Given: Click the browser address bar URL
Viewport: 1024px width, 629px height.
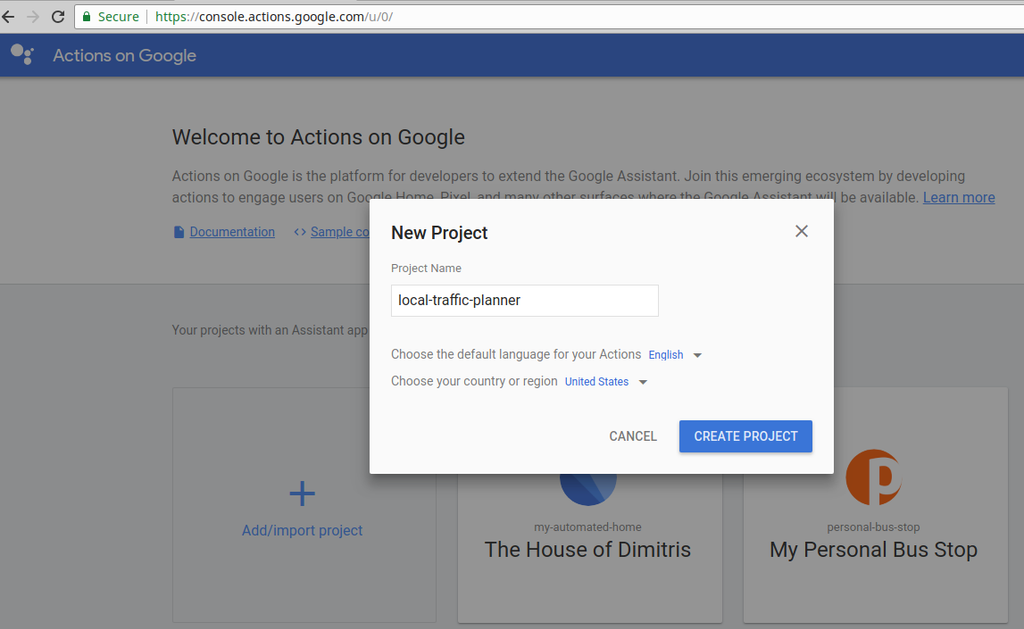Looking at the screenshot, I should point(274,16).
